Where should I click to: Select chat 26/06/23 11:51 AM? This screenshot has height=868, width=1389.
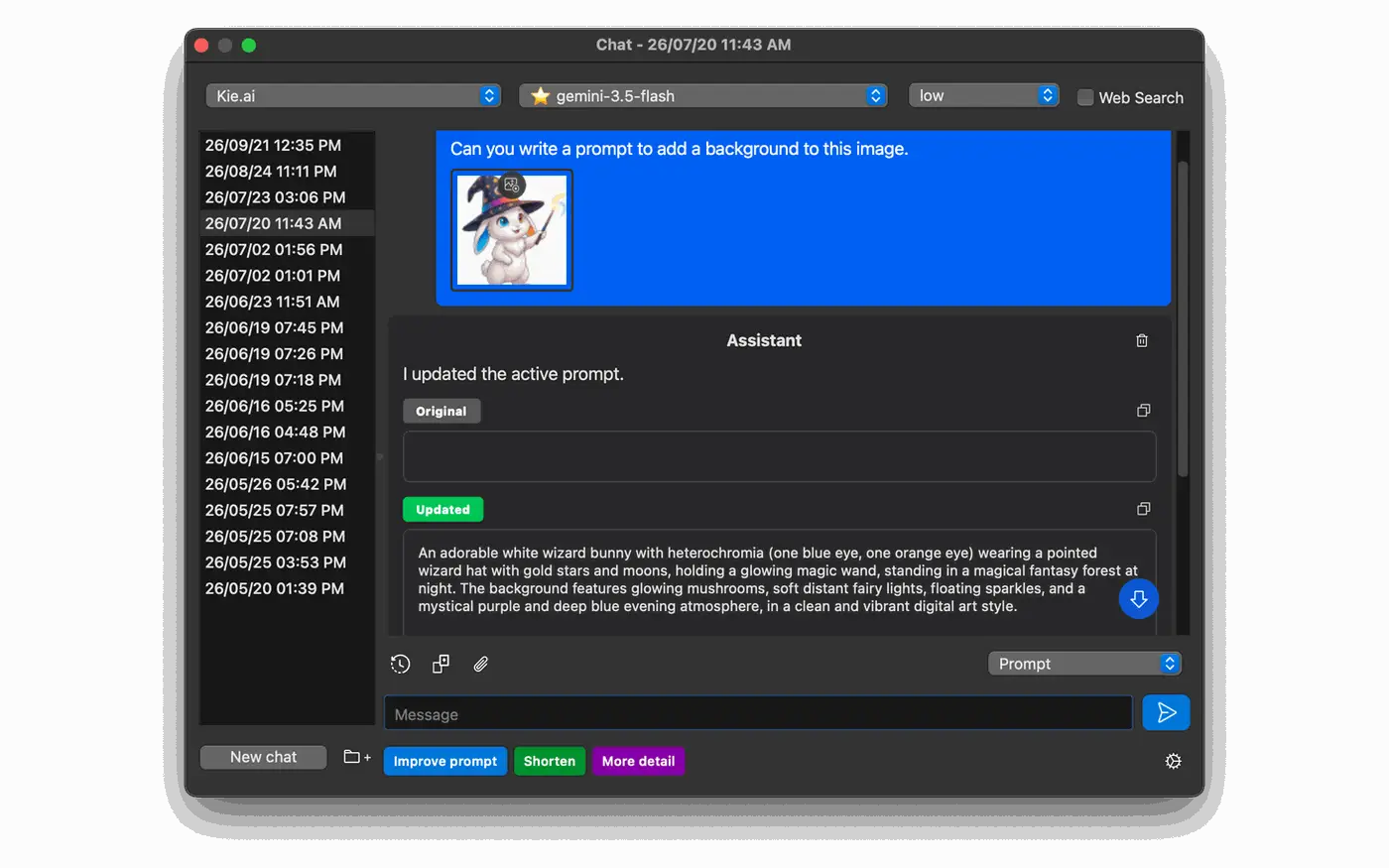click(x=287, y=302)
